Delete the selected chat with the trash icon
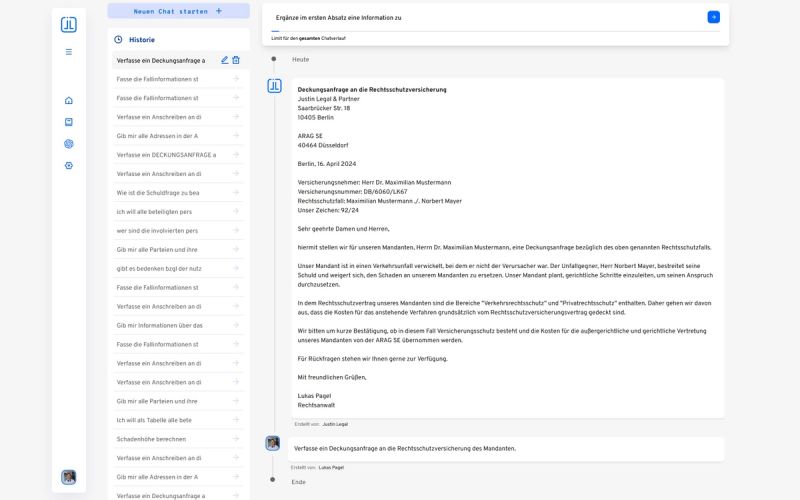This screenshot has width=800, height=500. tap(236, 60)
